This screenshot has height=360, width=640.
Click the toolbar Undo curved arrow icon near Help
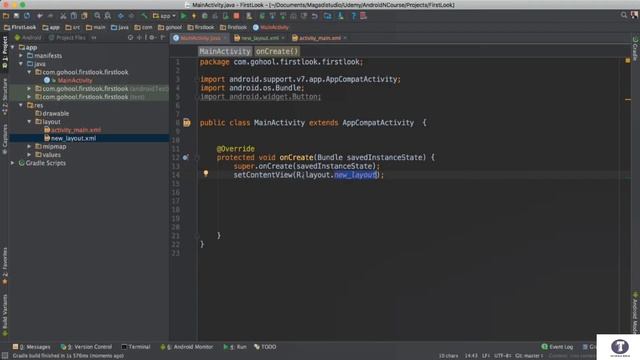(315, 16)
